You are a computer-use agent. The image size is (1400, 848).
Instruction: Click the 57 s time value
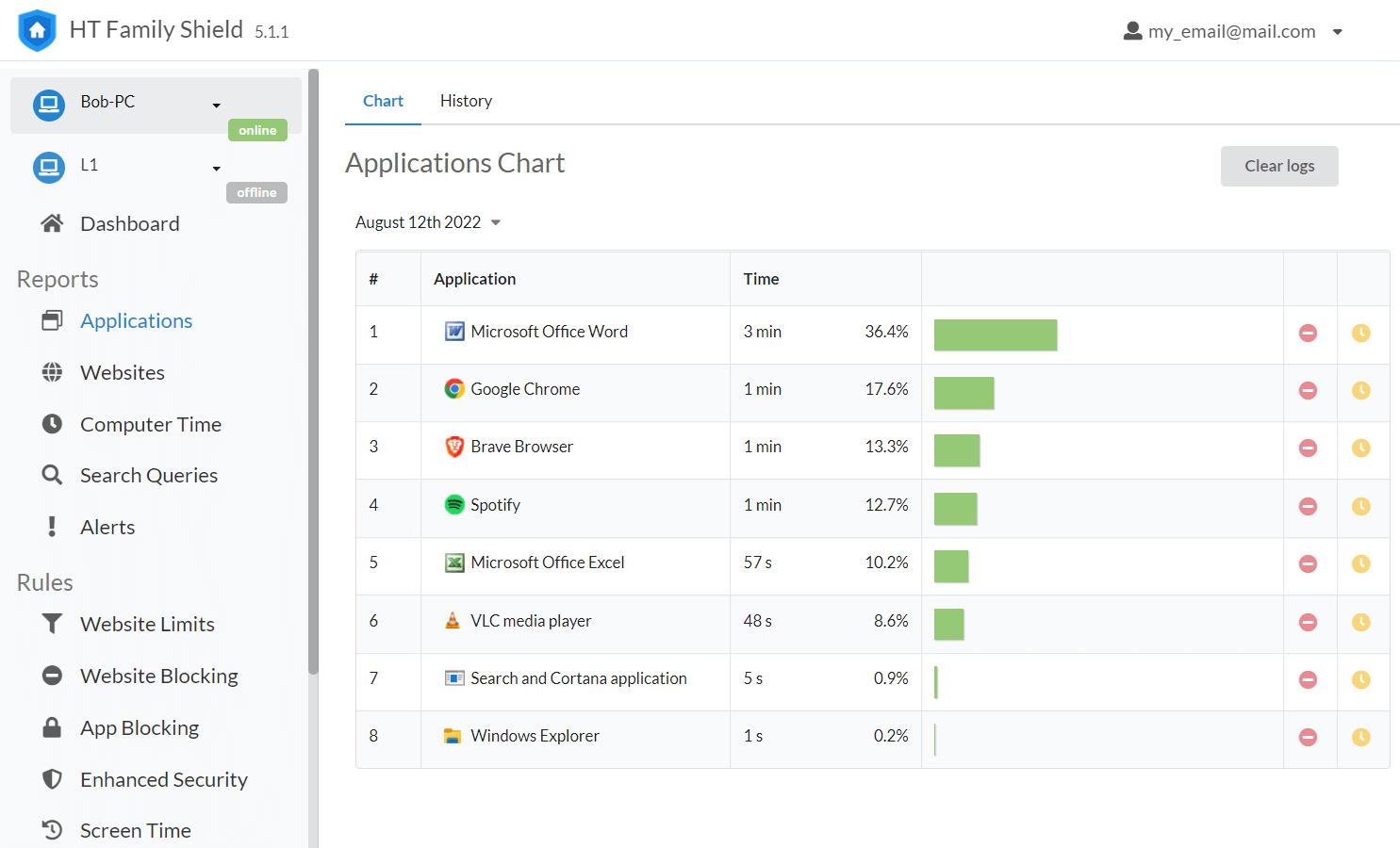tap(758, 563)
